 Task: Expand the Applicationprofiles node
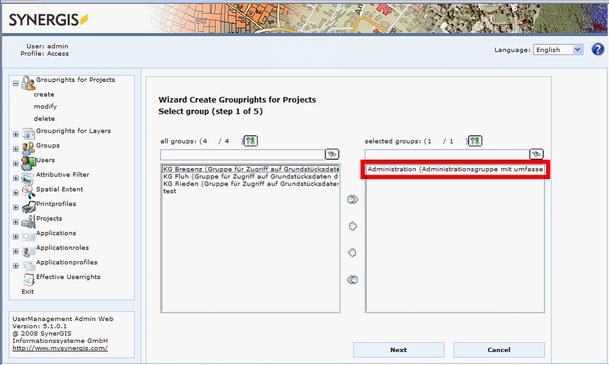pyautogui.click(x=16, y=266)
